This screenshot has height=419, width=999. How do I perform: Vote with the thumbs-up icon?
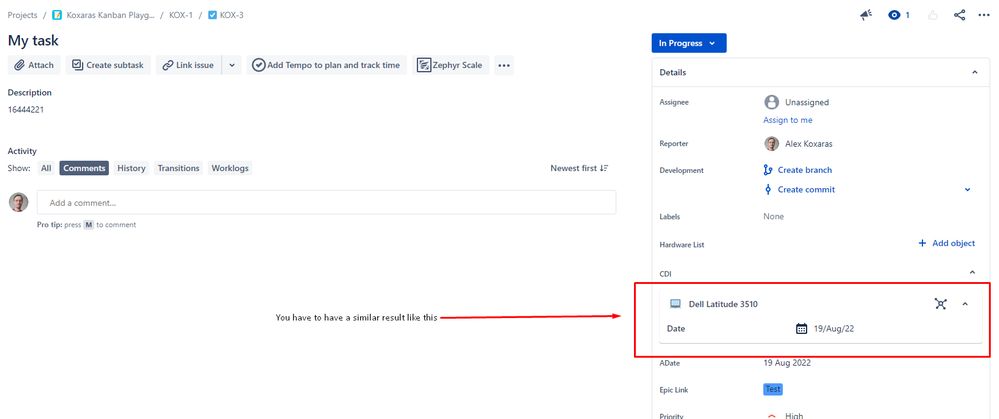click(x=933, y=15)
